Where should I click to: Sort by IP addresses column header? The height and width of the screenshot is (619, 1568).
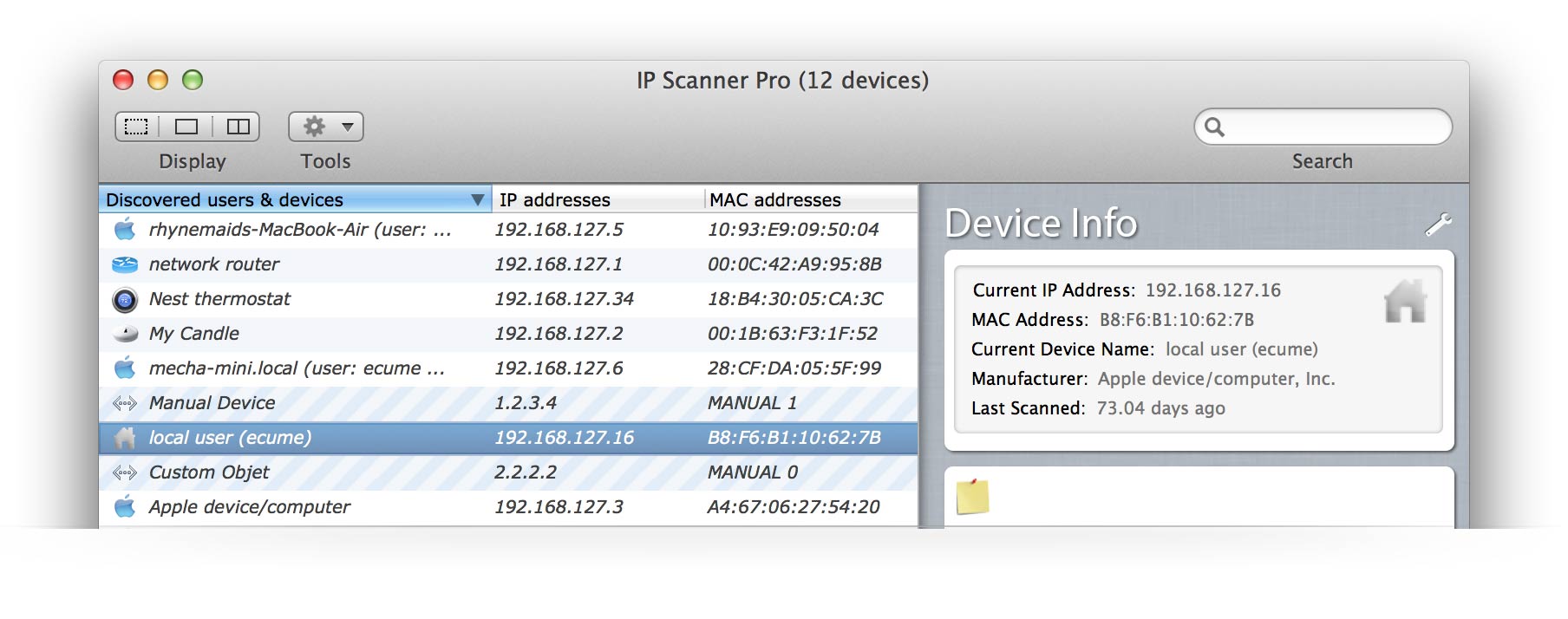tap(598, 199)
